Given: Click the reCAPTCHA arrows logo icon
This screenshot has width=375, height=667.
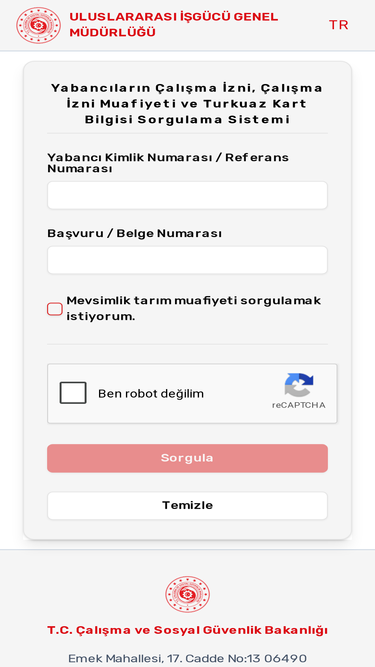Looking at the screenshot, I should [299, 385].
